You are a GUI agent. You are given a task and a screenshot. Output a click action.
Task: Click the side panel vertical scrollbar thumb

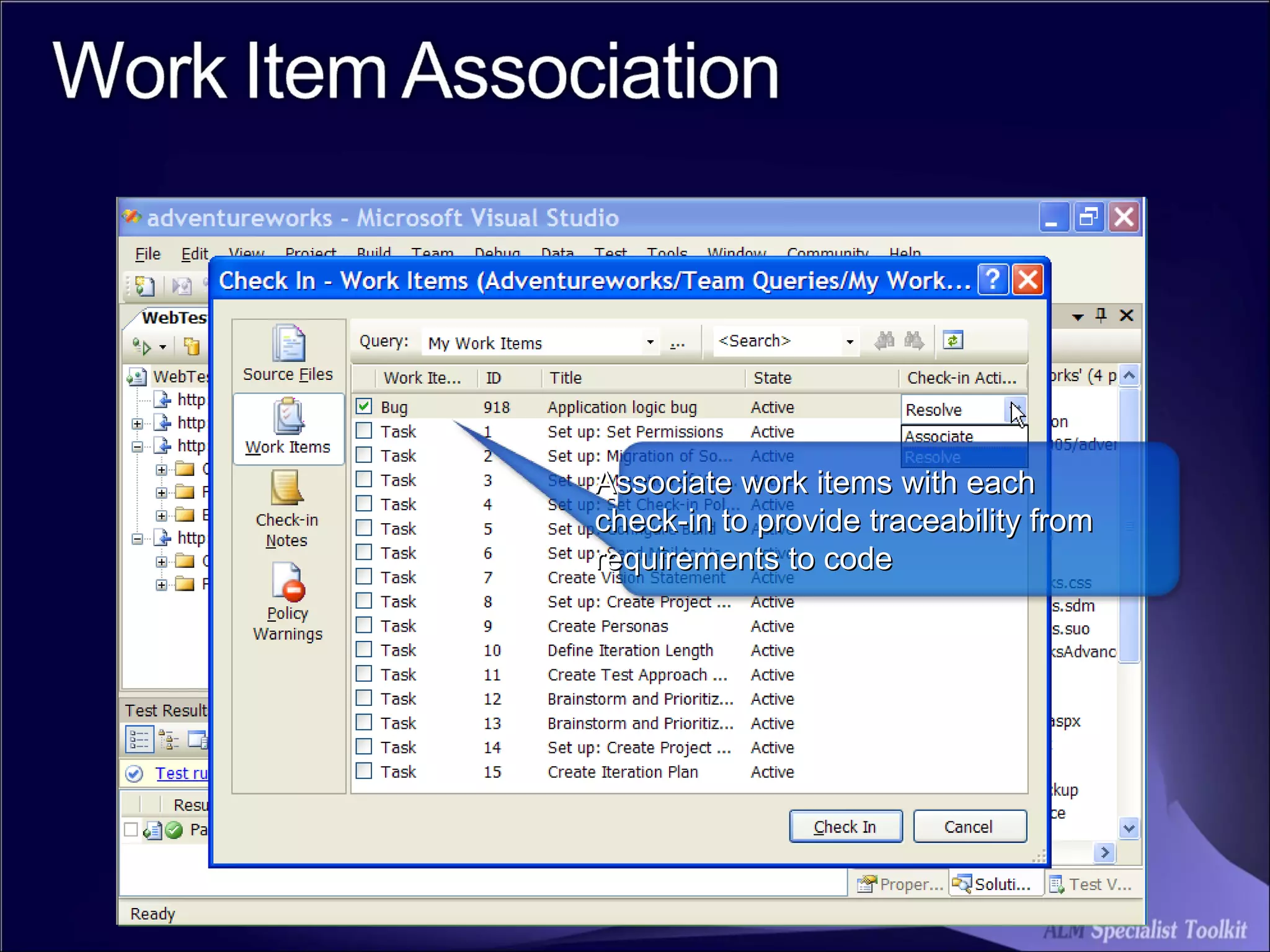pos(1129,525)
